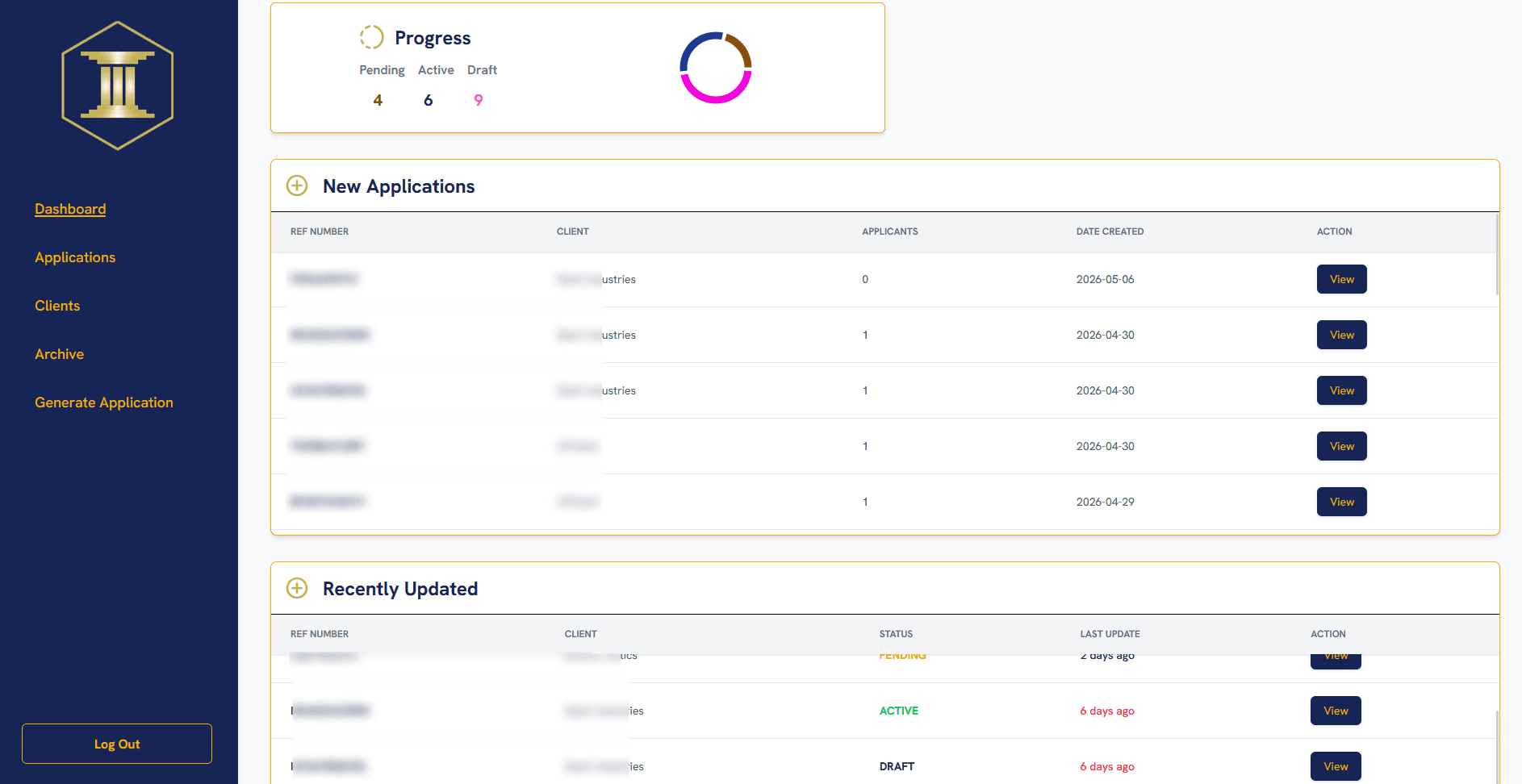Open the Archive section
This screenshot has height=784, width=1522.
(x=59, y=354)
